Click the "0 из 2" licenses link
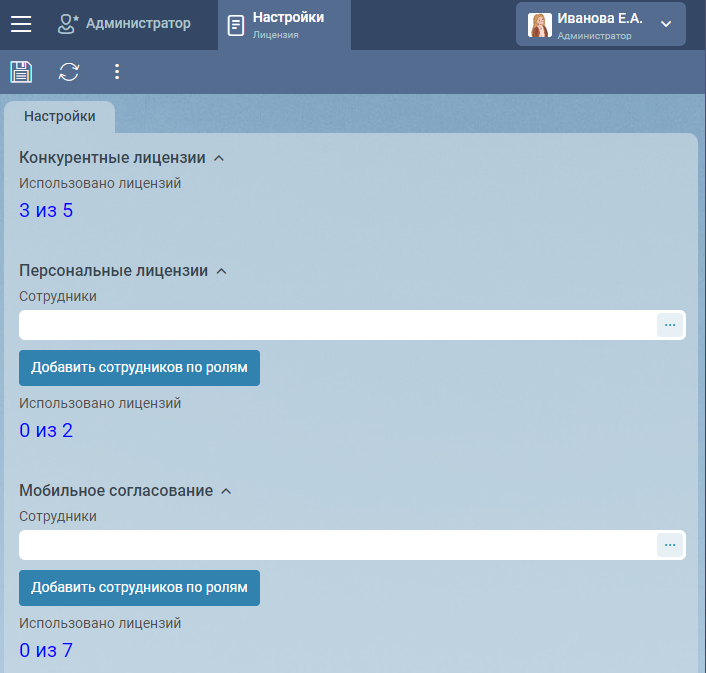This screenshot has width=706, height=673. coord(46,431)
